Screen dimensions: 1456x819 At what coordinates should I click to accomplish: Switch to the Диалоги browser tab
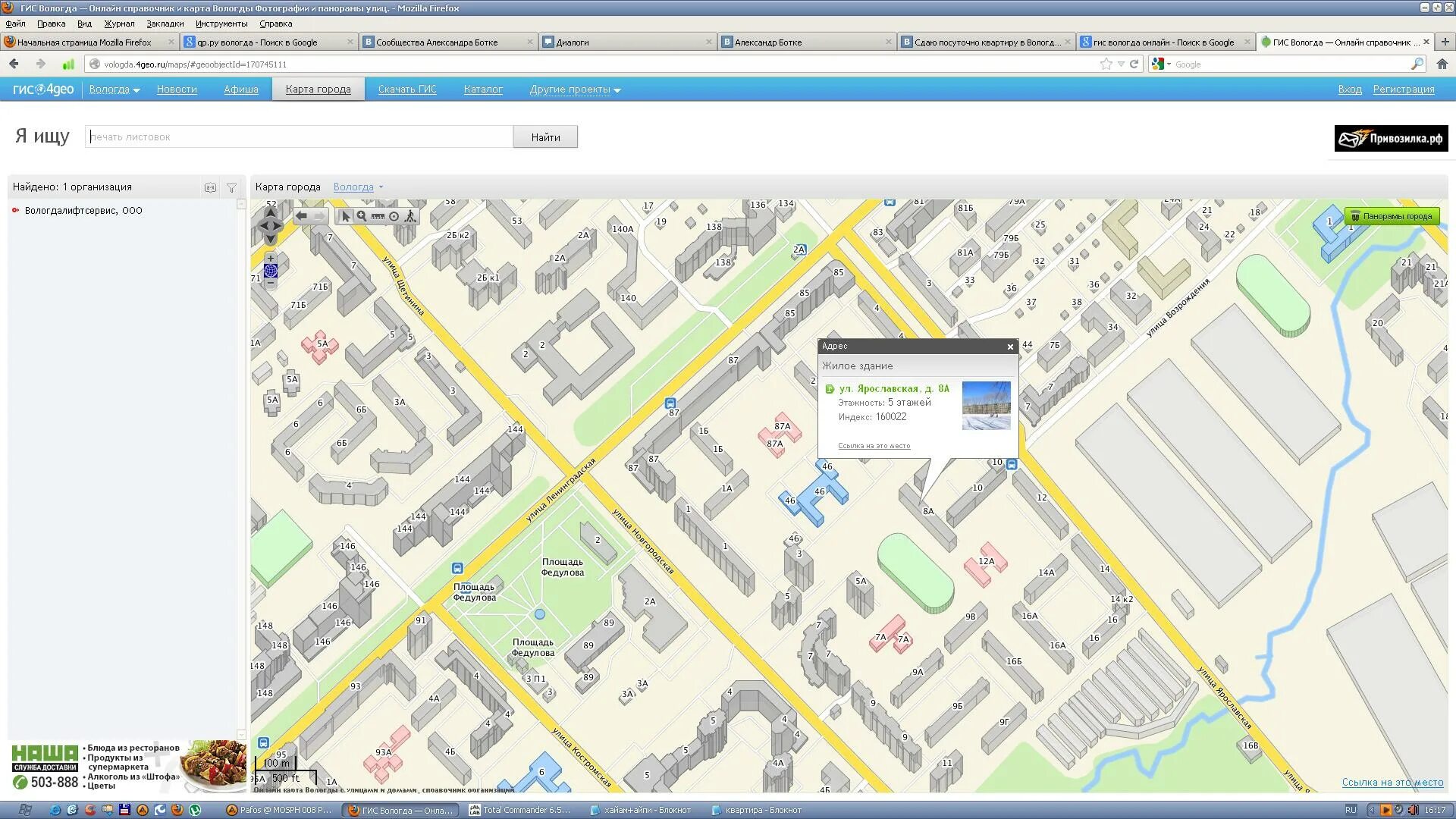click(626, 42)
